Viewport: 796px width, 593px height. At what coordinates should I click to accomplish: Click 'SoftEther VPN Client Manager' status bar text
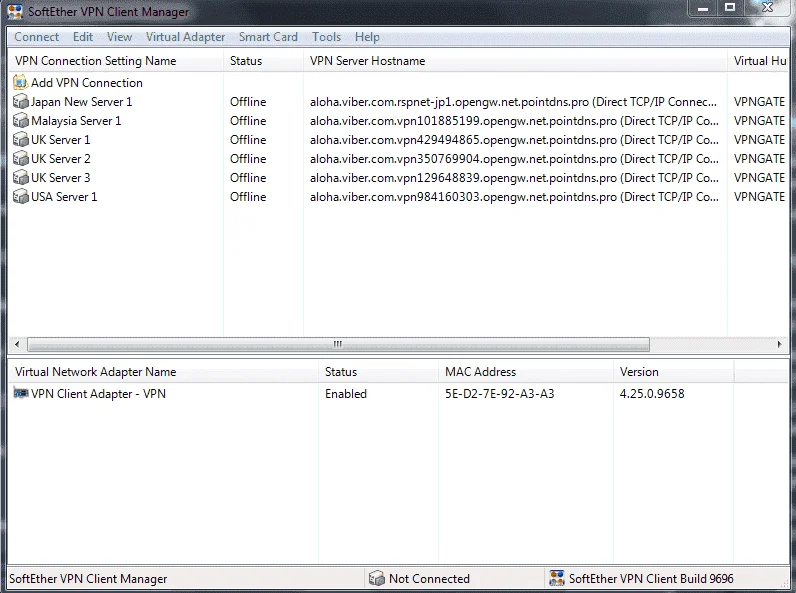coord(88,579)
